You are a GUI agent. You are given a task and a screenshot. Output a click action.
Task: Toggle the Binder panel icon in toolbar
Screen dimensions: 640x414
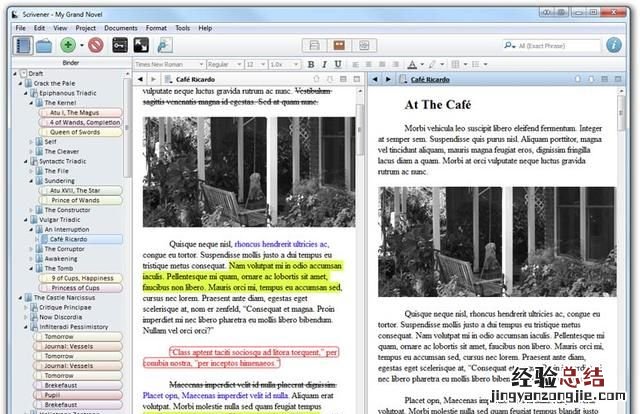pyautogui.click(x=24, y=45)
